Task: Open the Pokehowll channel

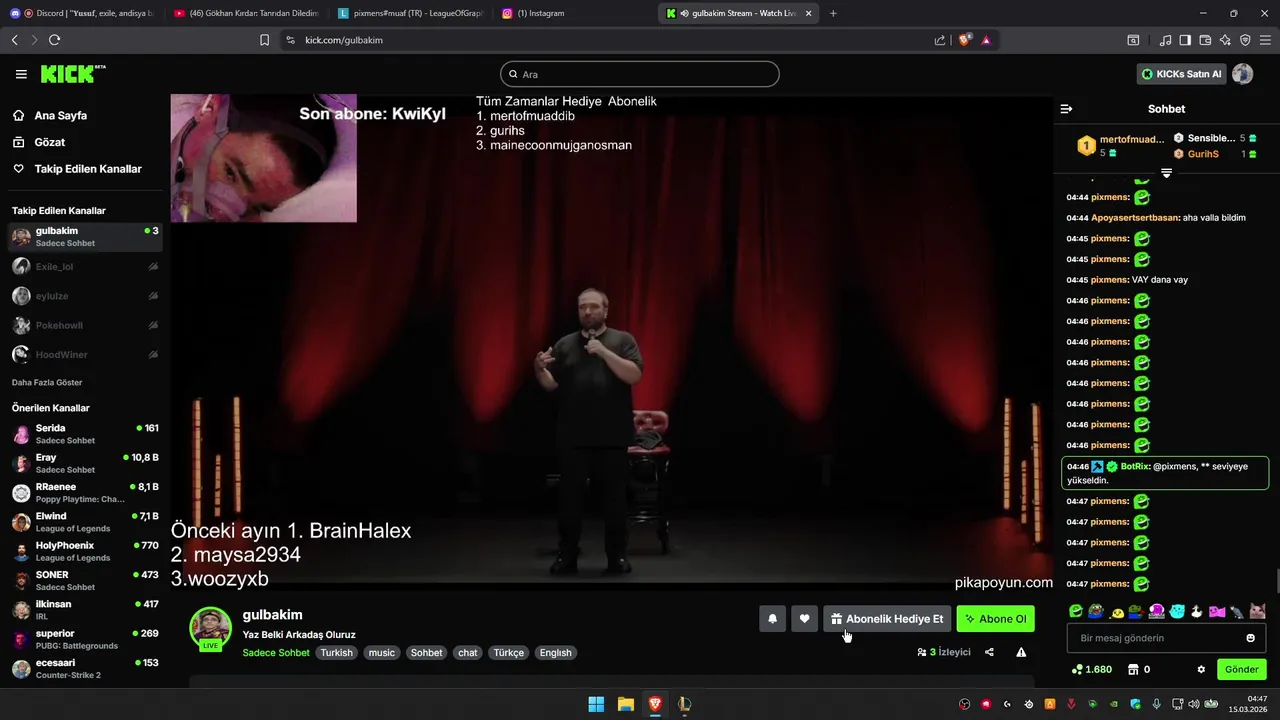Action: pos(85,325)
